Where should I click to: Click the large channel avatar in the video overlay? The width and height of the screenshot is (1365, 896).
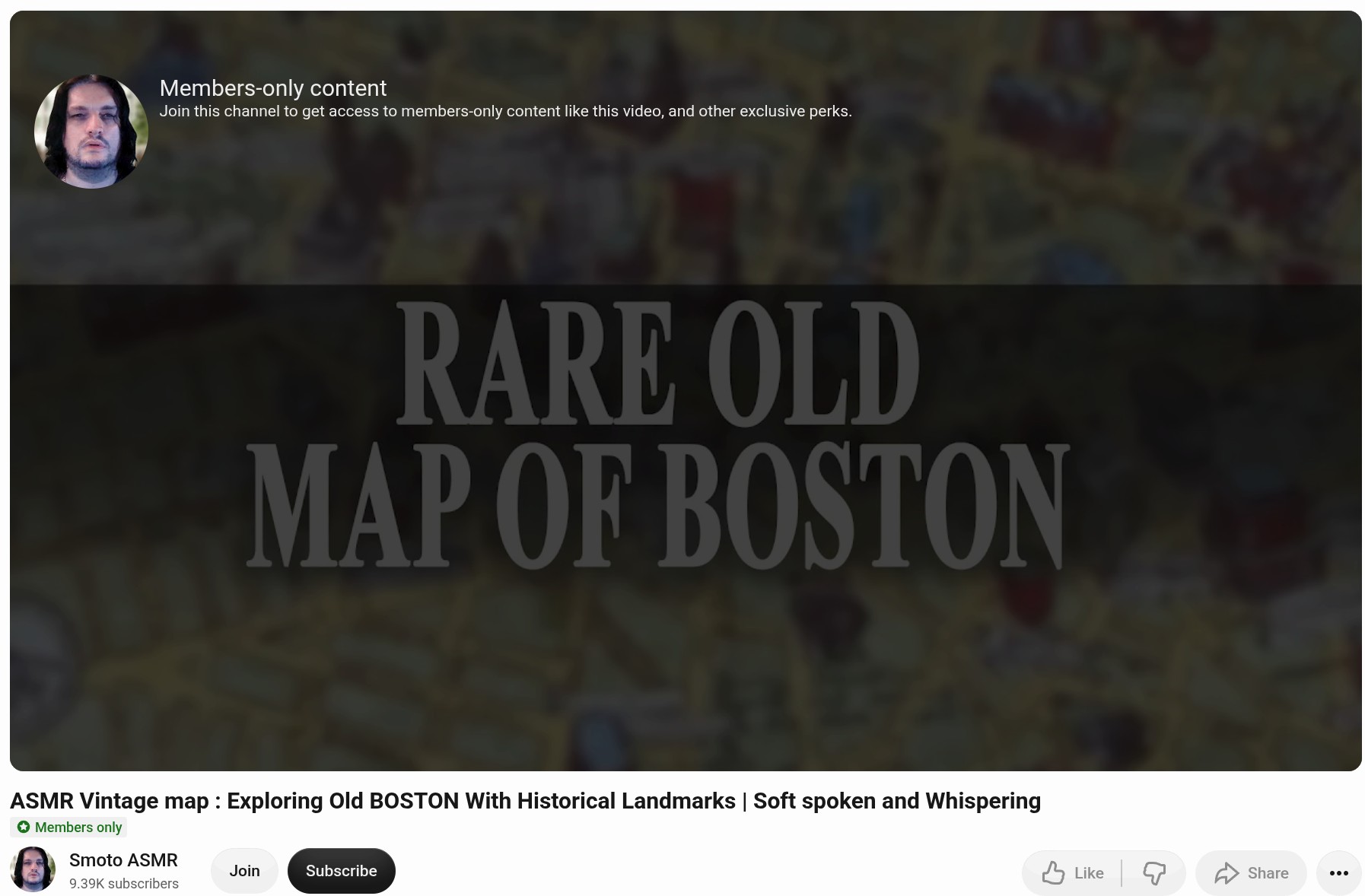pos(91,131)
